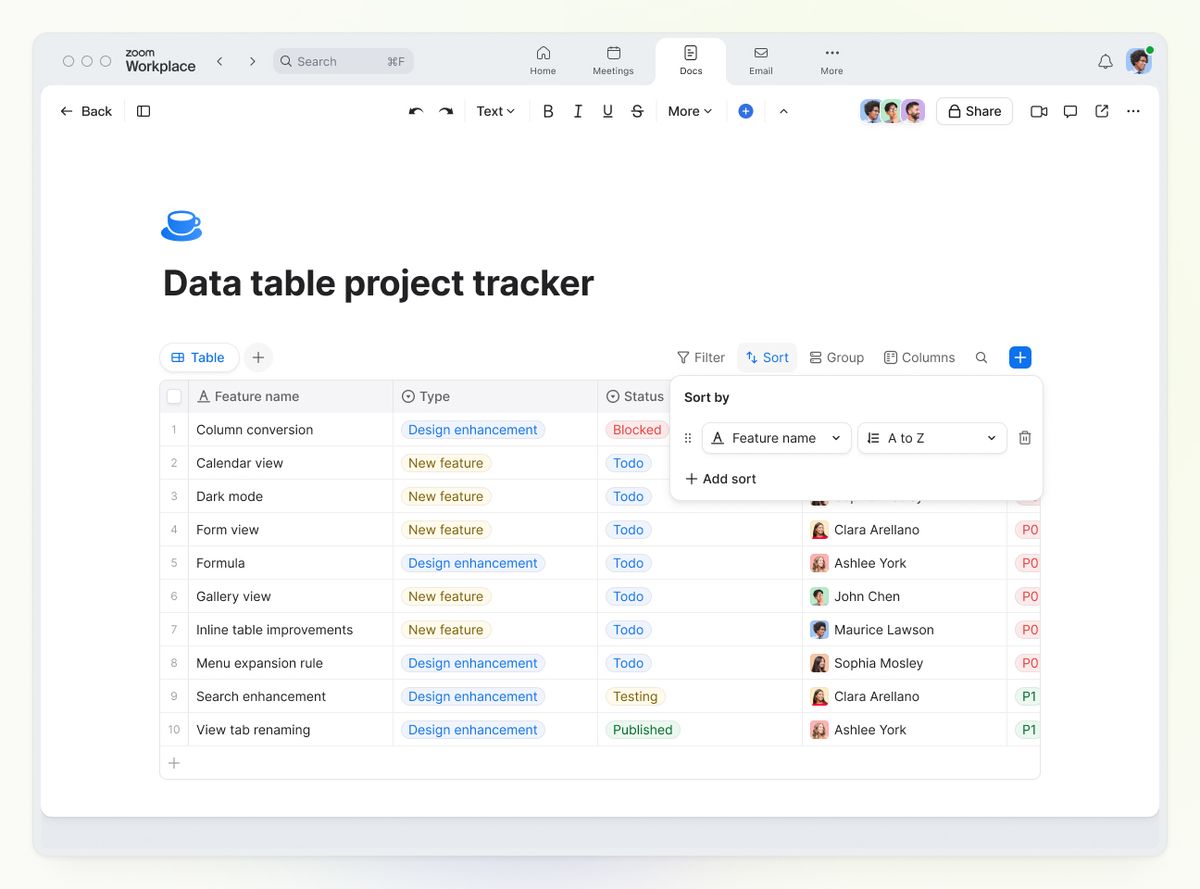Apply strikethrough formatting

[x=637, y=111]
